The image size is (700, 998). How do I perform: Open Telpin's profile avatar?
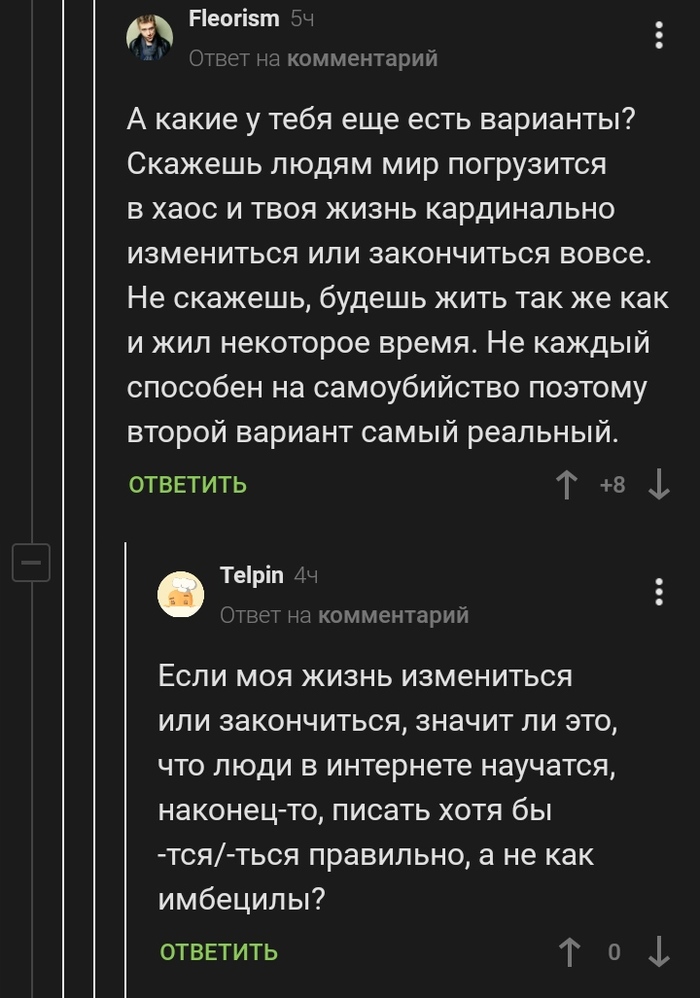pyautogui.click(x=181, y=594)
